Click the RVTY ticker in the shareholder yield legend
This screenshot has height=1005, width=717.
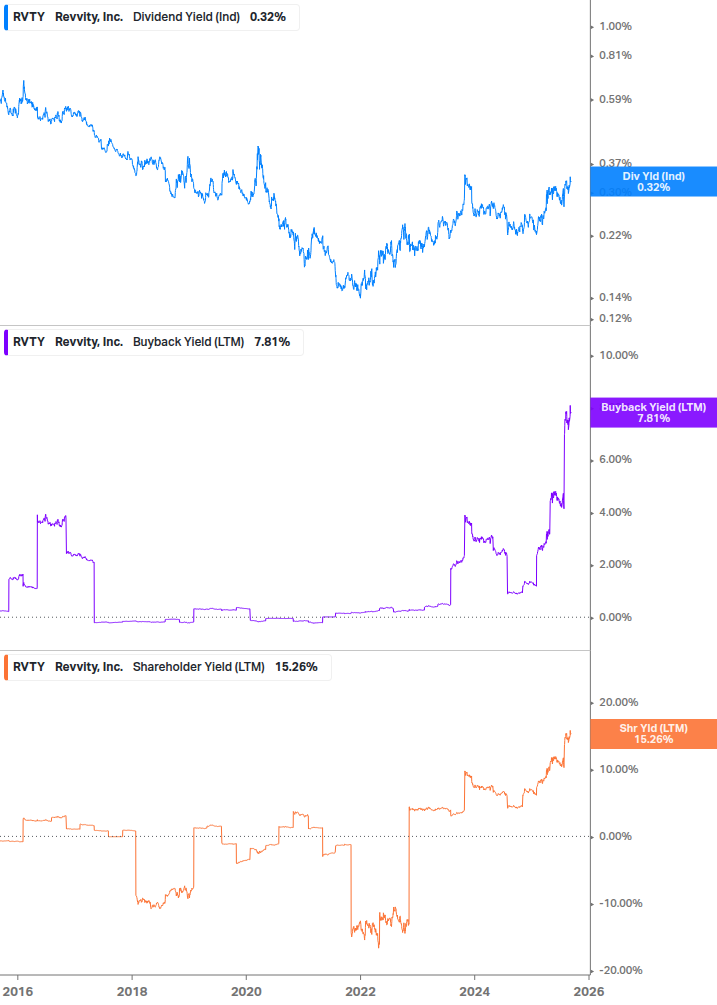click(x=29, y=667)
